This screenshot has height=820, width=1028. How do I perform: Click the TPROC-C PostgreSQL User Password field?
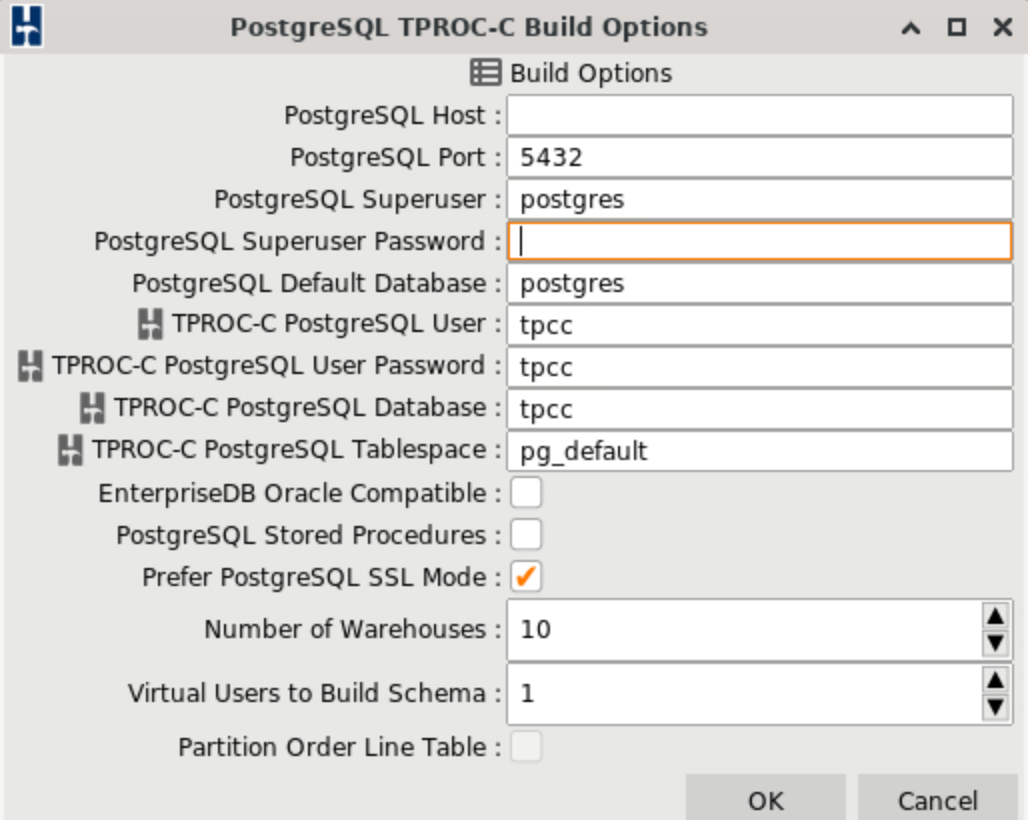click(x=760, y=367)
